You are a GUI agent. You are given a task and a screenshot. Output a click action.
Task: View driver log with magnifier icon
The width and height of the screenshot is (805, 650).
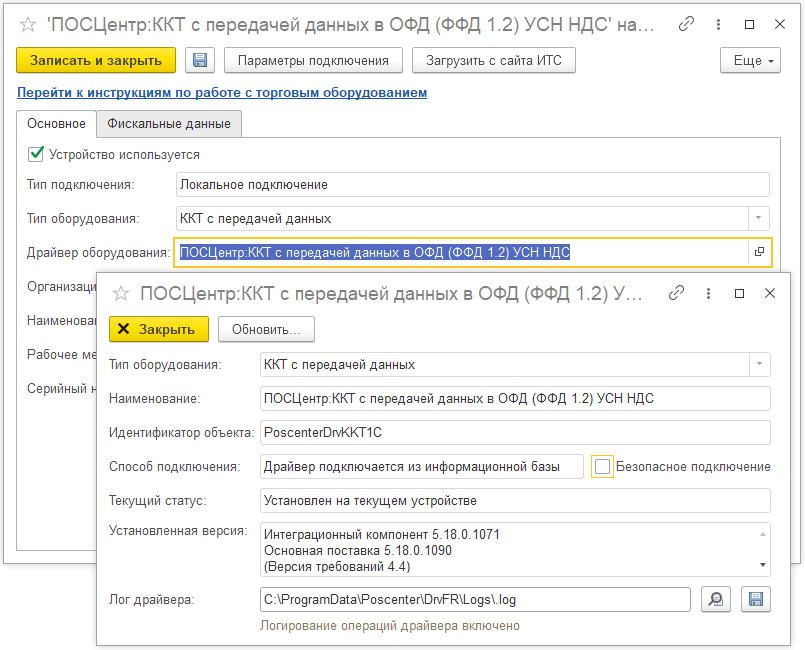point(716,599)
